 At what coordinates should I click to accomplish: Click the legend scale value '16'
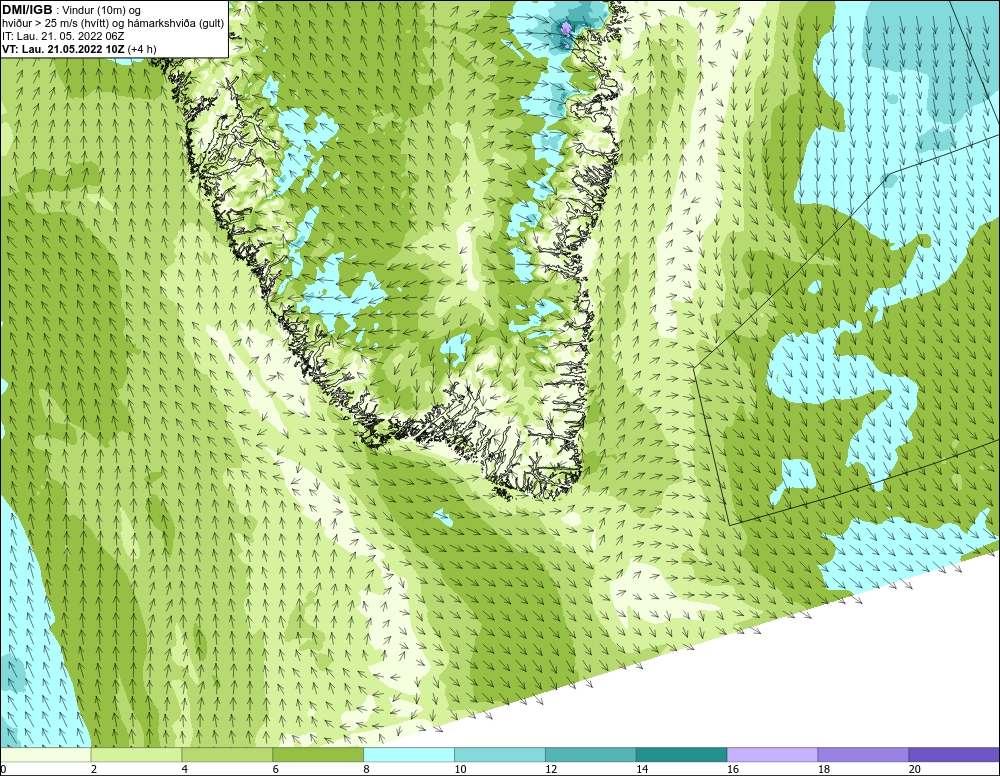733,770
